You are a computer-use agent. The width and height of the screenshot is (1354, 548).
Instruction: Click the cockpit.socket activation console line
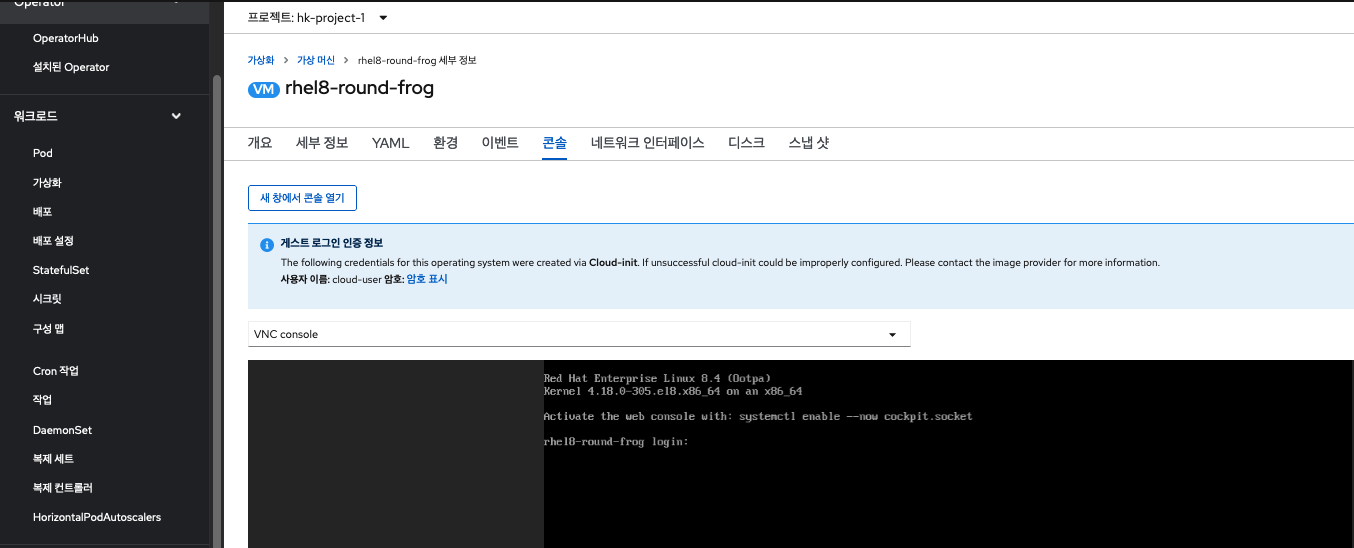pos(758,416)
